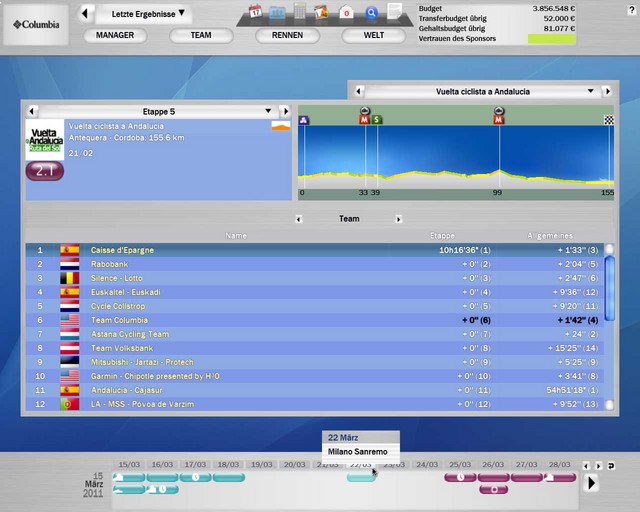Click the help question mark icon

coord(395,13)
